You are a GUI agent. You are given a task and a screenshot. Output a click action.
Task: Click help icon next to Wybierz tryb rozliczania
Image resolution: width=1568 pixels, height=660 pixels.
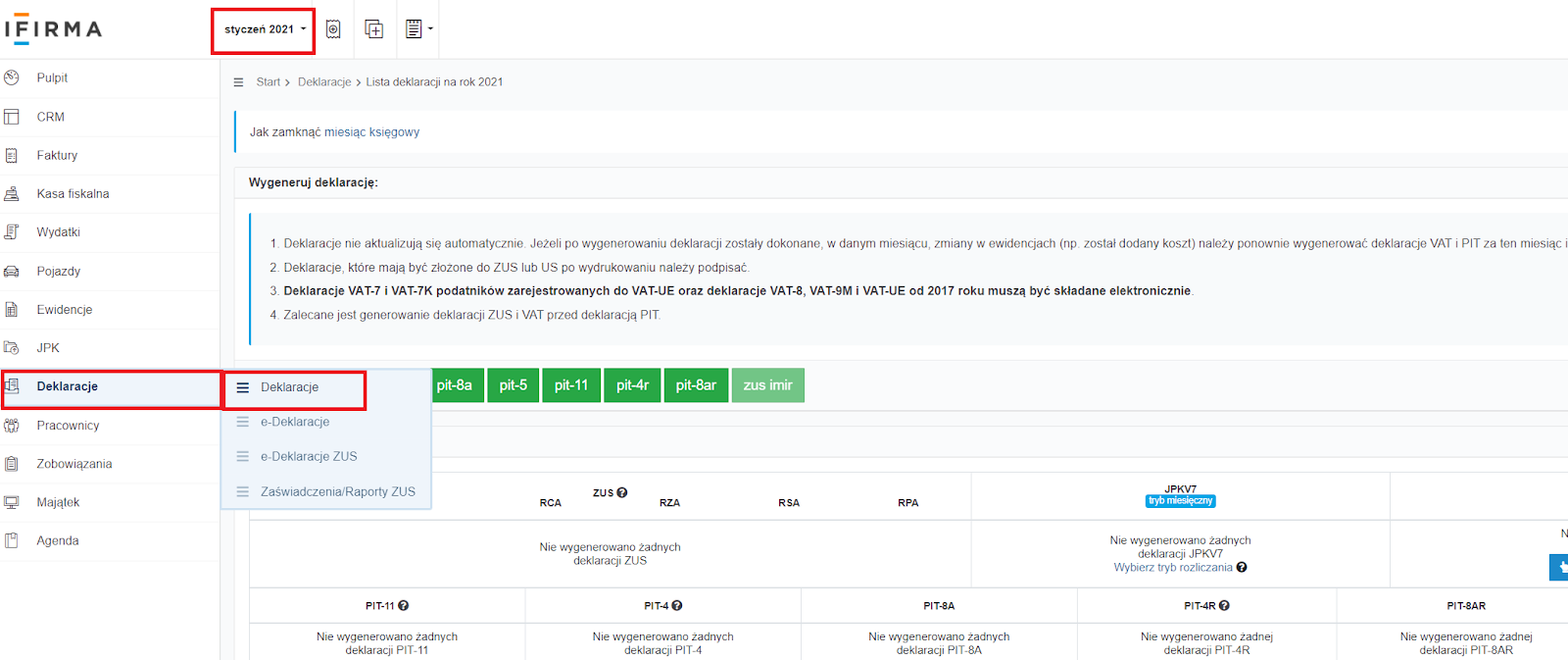[x=1242, y=568]
